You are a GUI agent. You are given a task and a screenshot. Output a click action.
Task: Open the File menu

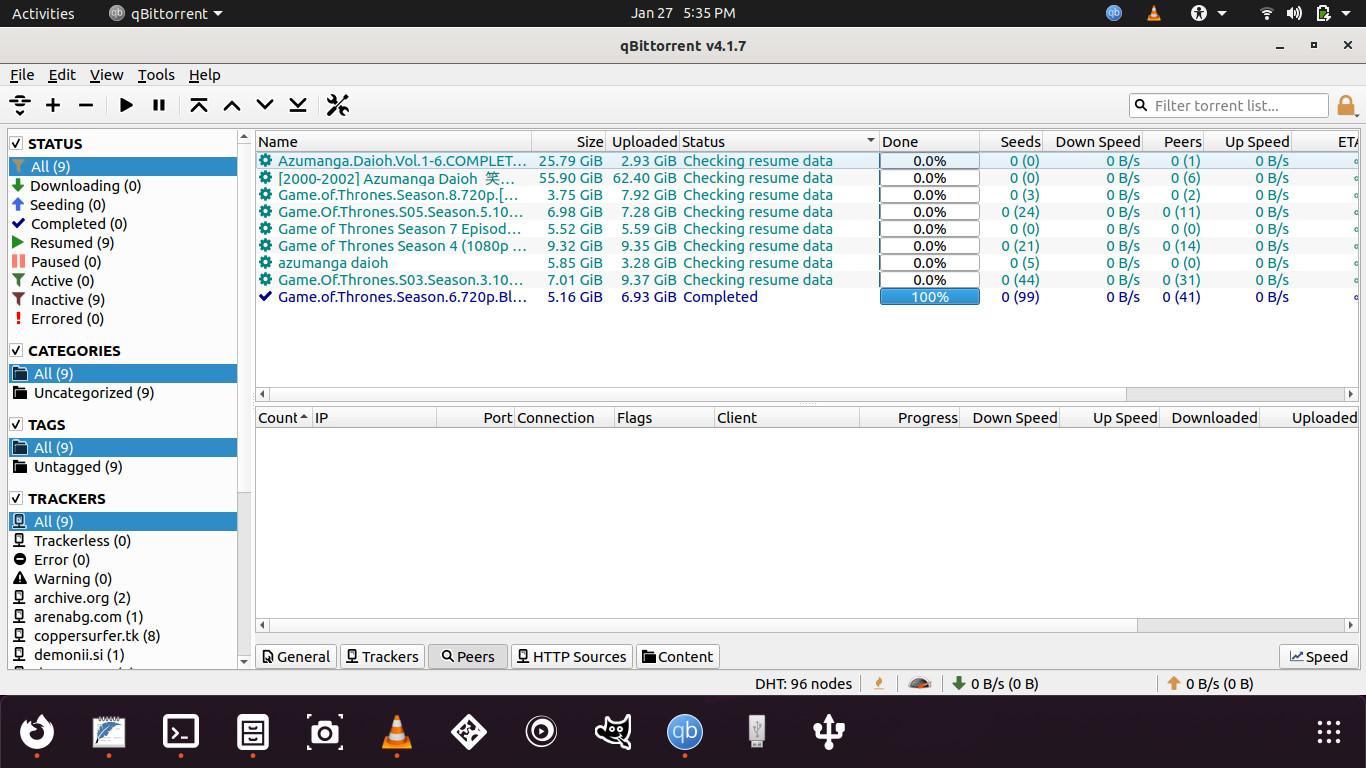click(x=22, y=75)
